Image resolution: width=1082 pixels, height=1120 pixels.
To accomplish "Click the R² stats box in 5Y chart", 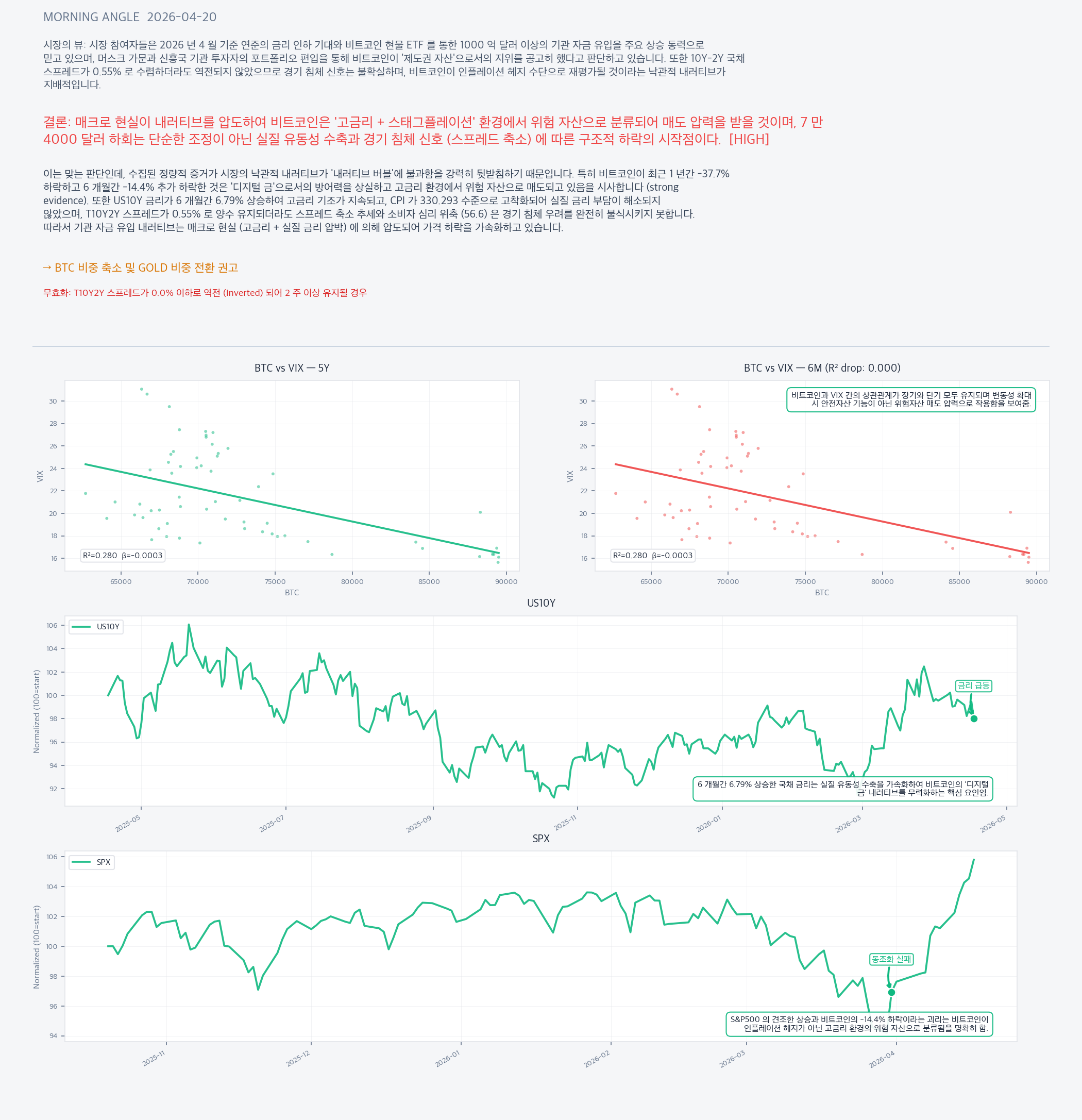I will (123, 556).
